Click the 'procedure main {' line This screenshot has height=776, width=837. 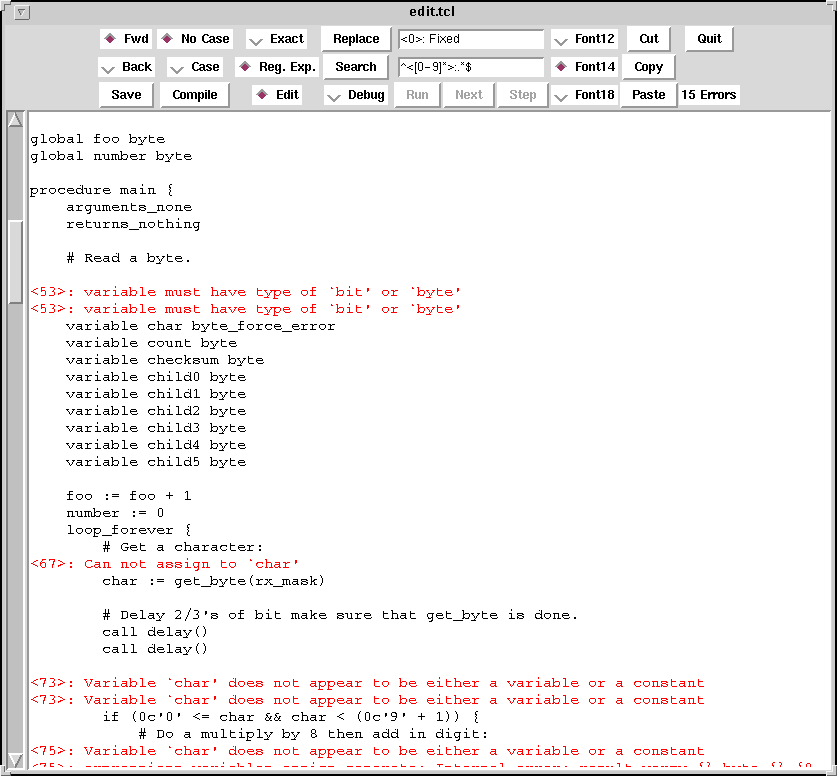pos(101,191)
